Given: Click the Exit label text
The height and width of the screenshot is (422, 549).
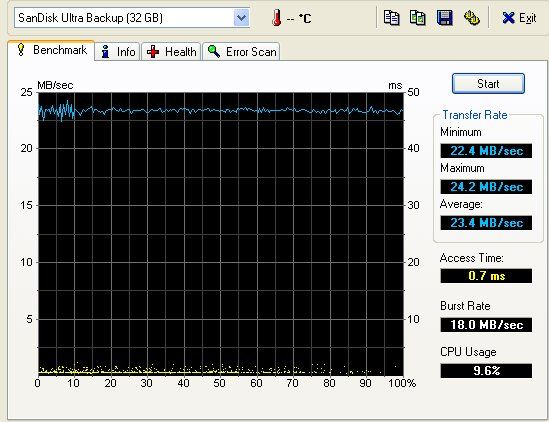Looking at the screenshot, I should [x=527, y=18].
